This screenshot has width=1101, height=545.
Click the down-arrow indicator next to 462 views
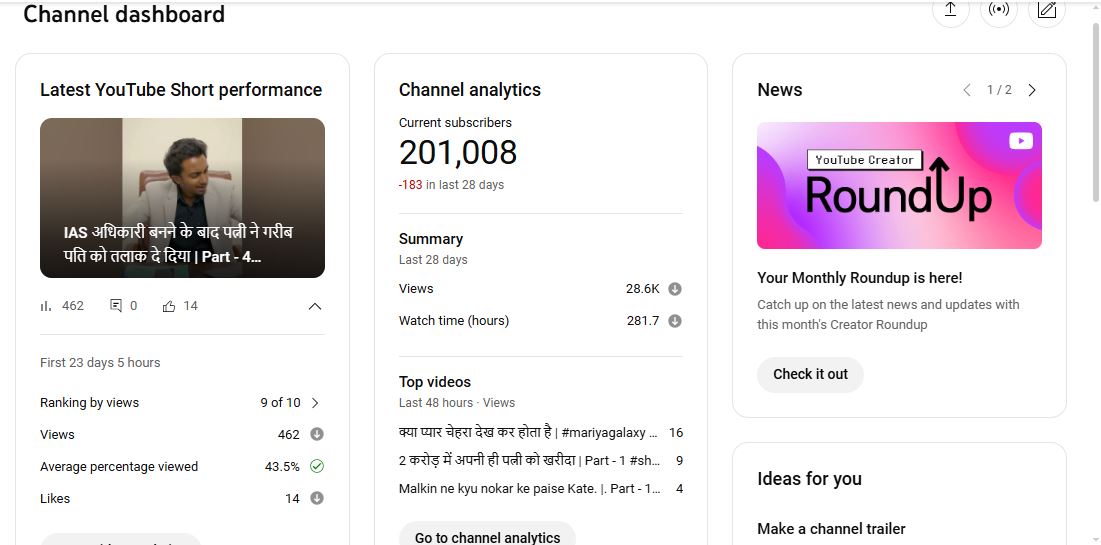click(x=317, y=435)
